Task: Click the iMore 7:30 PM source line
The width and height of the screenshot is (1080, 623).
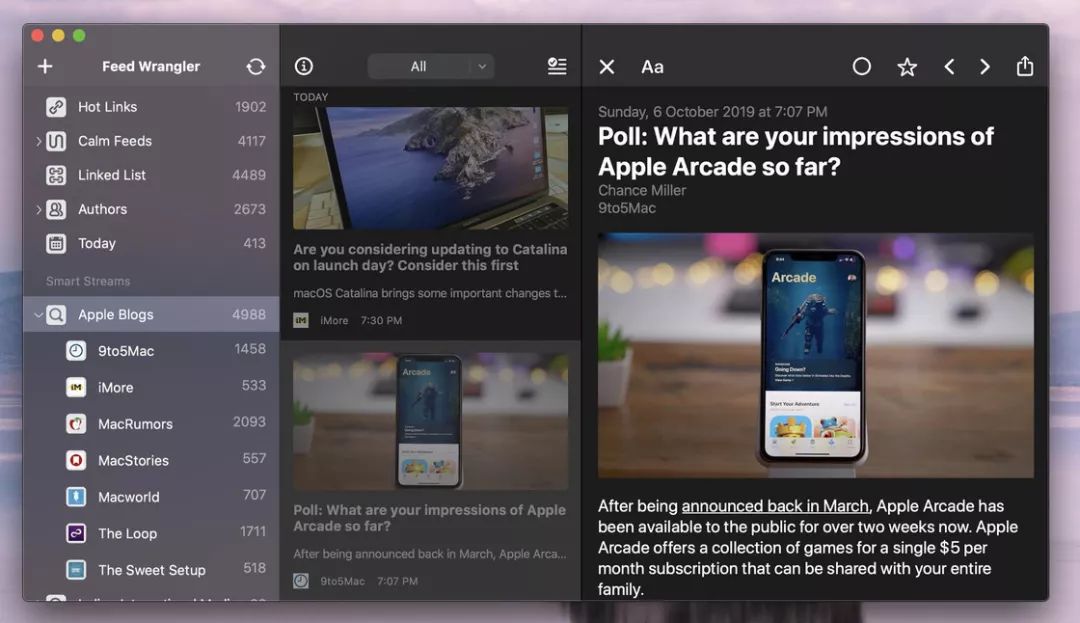Action: coord(348,320)
